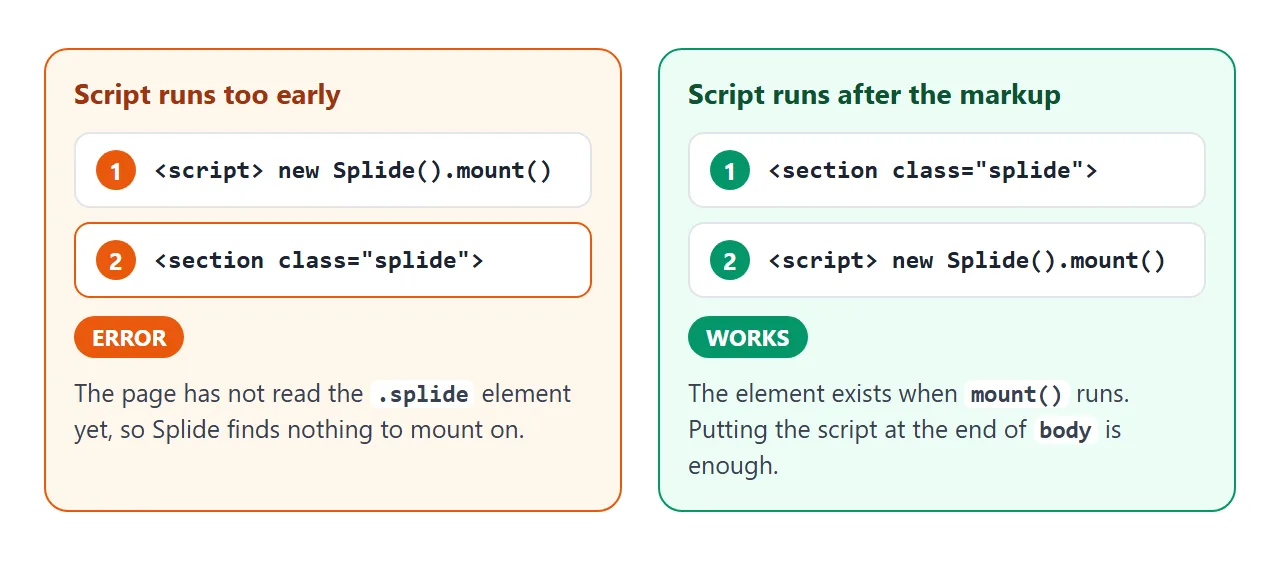Click the heading "Script runs too early"
This screenshot has width=1280, height=564.
pyautogui.click(x=207, y=95)
